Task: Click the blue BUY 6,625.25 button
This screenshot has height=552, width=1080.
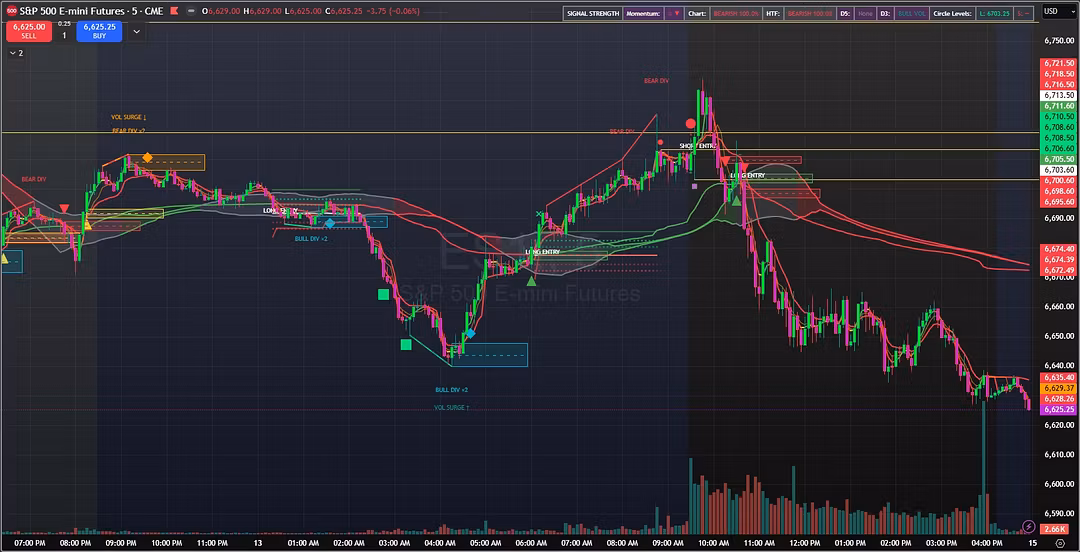Action: [99, 31]
